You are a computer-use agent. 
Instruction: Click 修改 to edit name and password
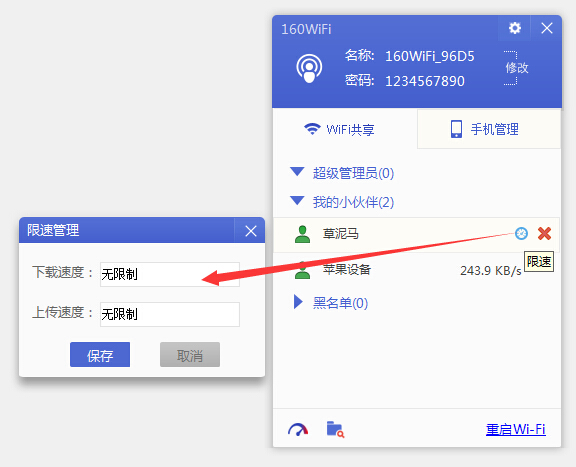(x=516, y=68)
